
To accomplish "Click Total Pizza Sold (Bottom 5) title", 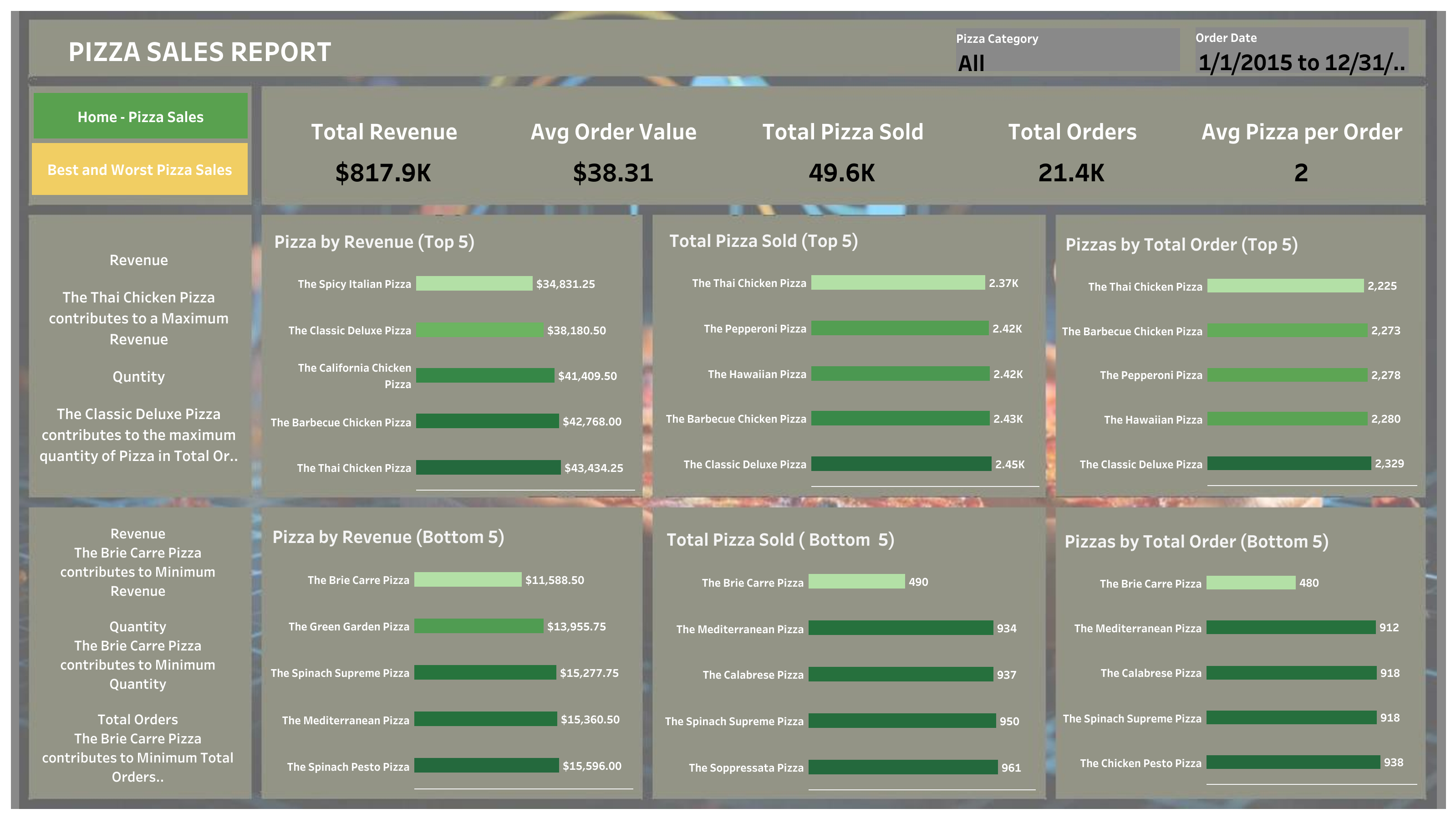I will tap(780, 540).
